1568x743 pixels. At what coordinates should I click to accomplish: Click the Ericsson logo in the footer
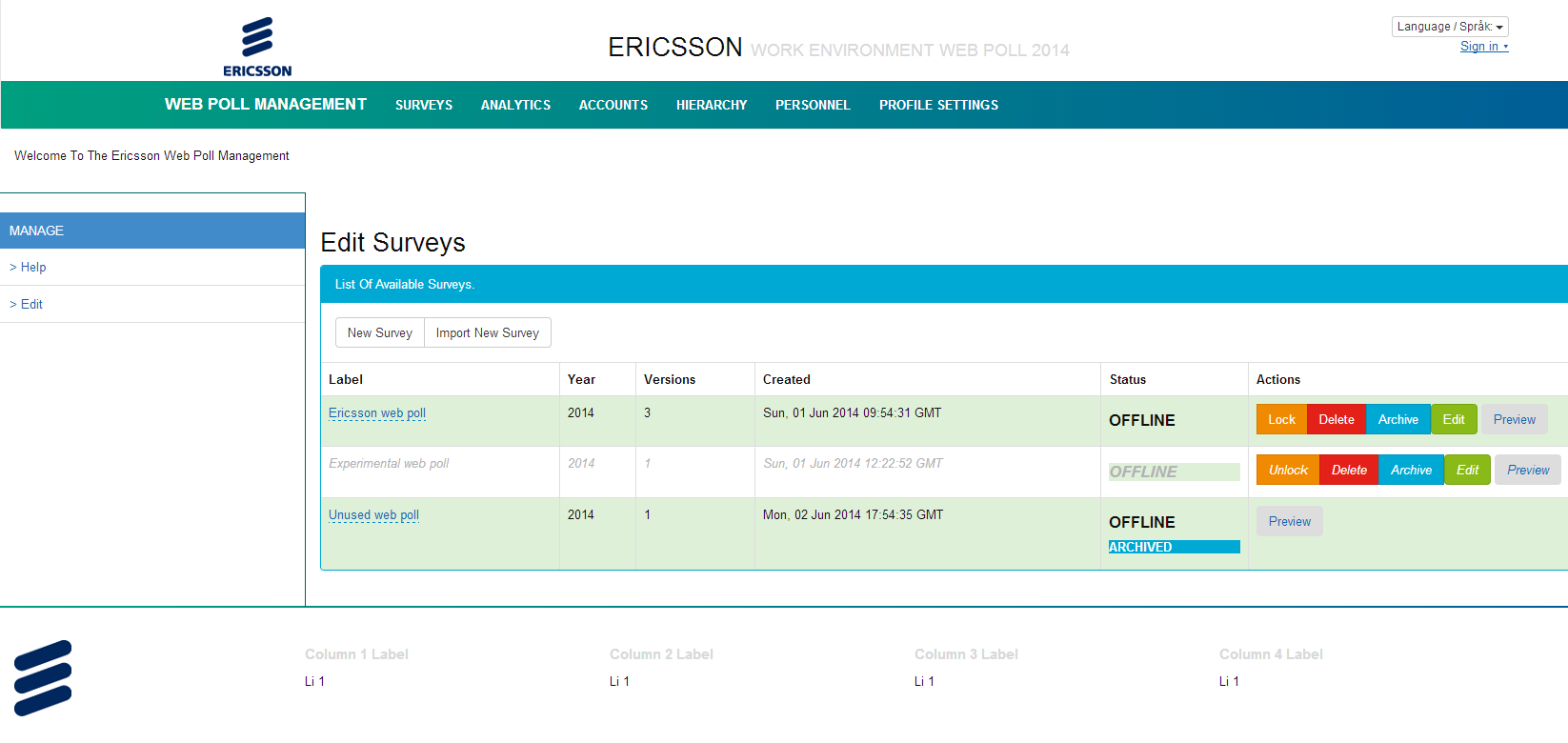click(x=43, y=678)
